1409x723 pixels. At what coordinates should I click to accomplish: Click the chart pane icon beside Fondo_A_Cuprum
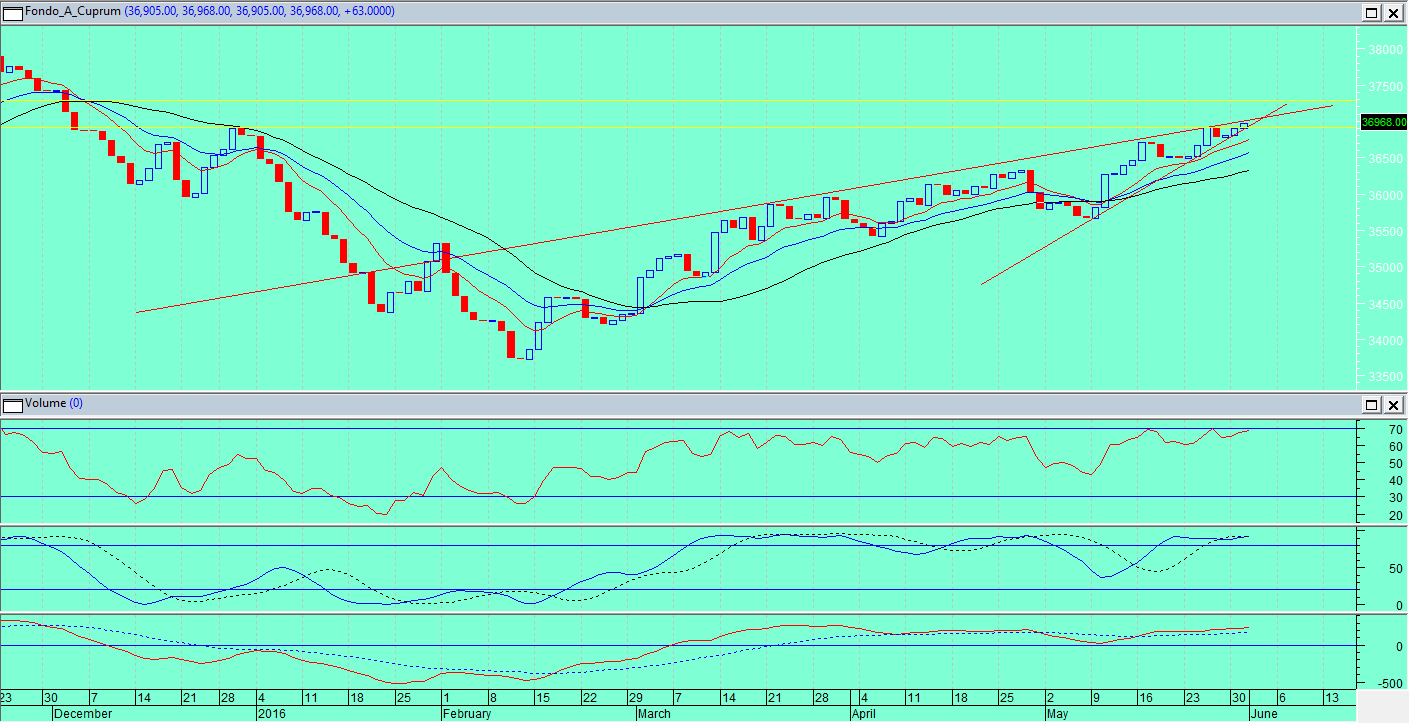tap(12, 12)
